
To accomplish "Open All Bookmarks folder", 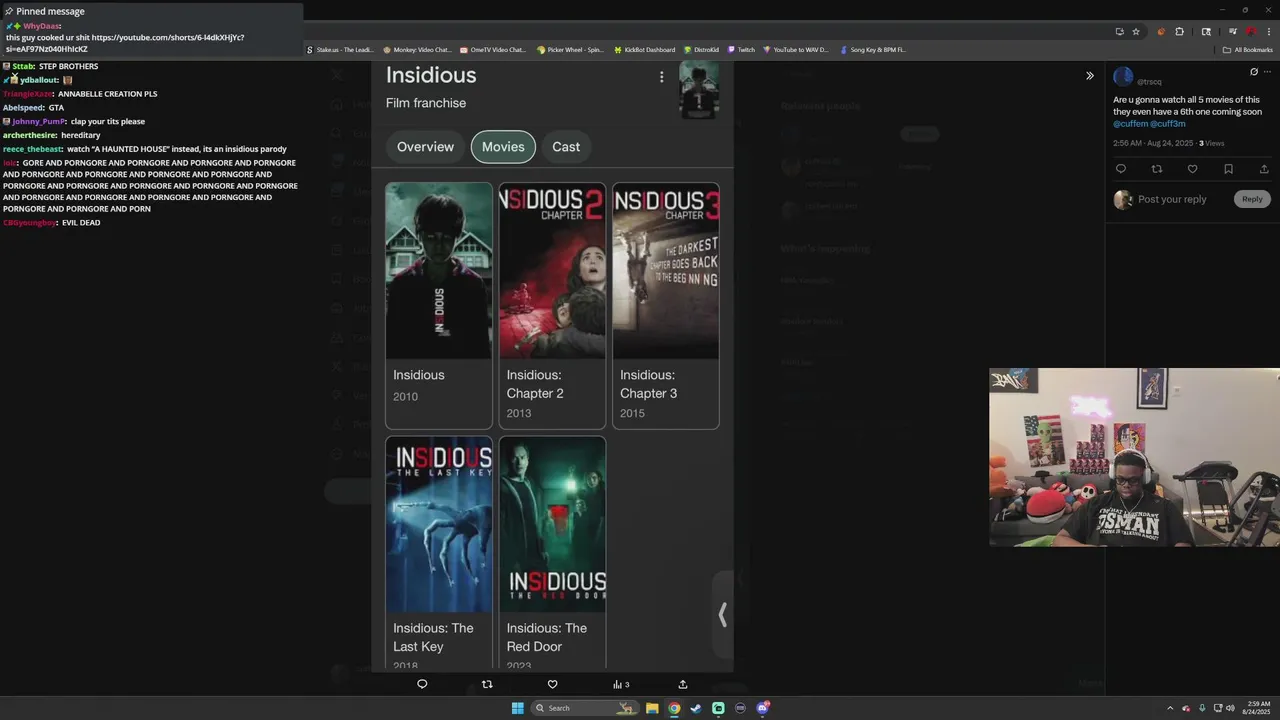I will (x=1247, y=49).
